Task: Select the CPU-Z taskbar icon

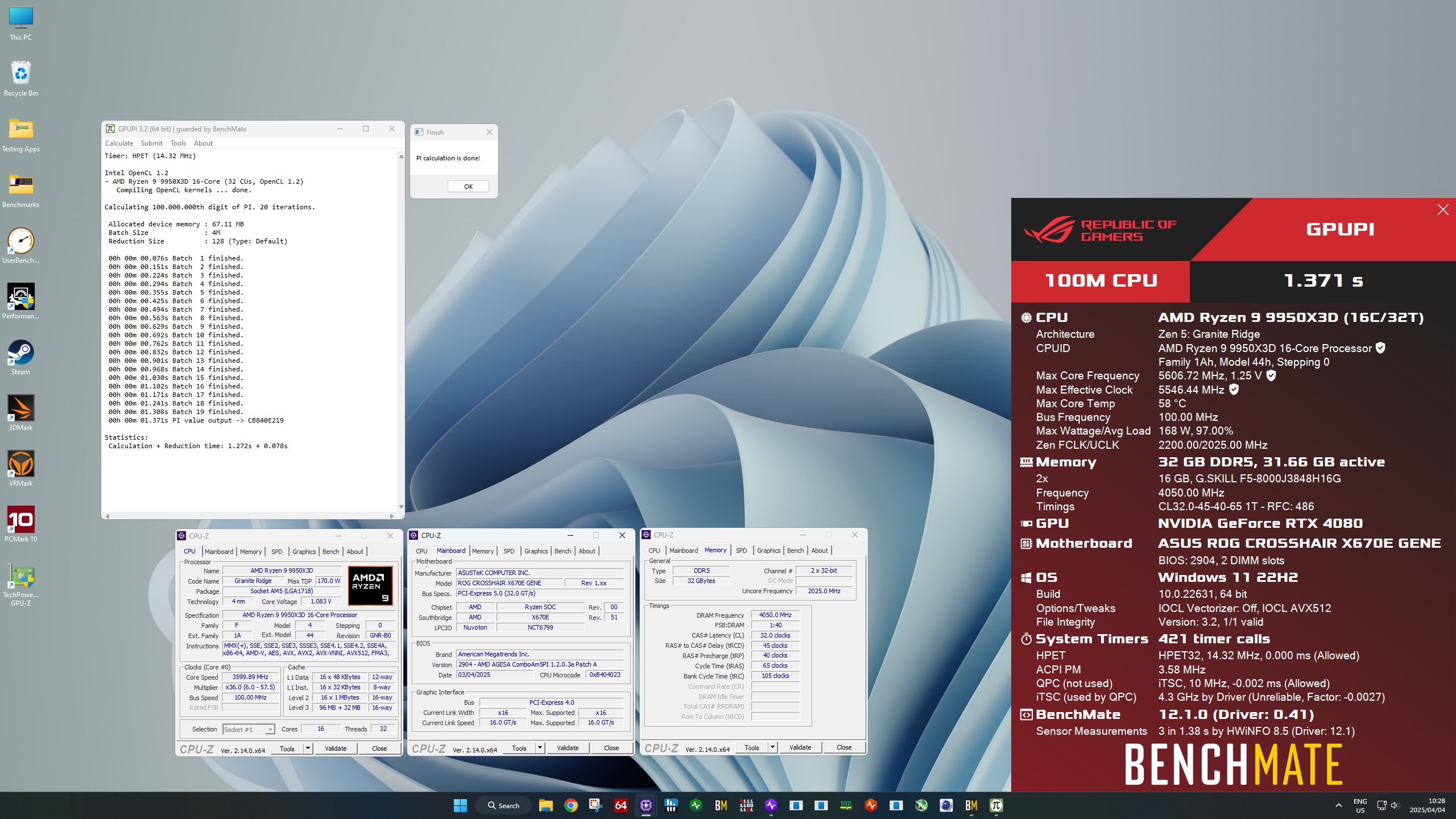Action: [646, 805]
